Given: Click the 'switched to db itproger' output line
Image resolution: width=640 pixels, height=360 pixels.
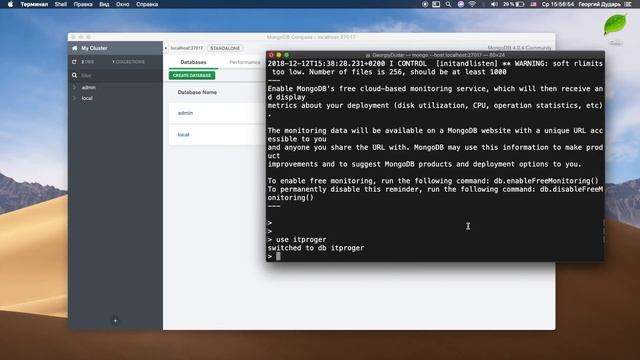Looking at the screenshot, I should tap(316, 248).
